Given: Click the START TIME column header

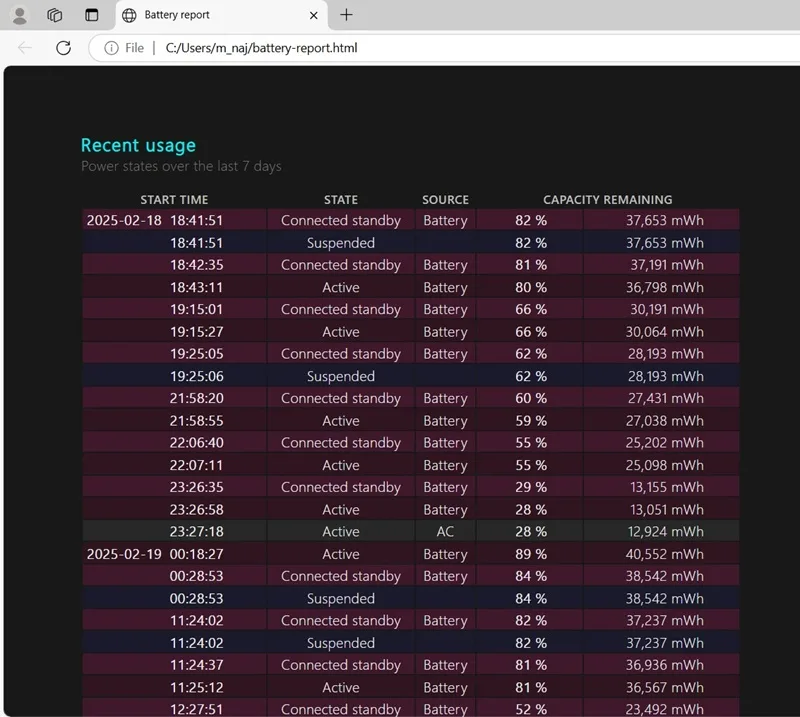Looking at the screenshot, I should tap(174, 200).
